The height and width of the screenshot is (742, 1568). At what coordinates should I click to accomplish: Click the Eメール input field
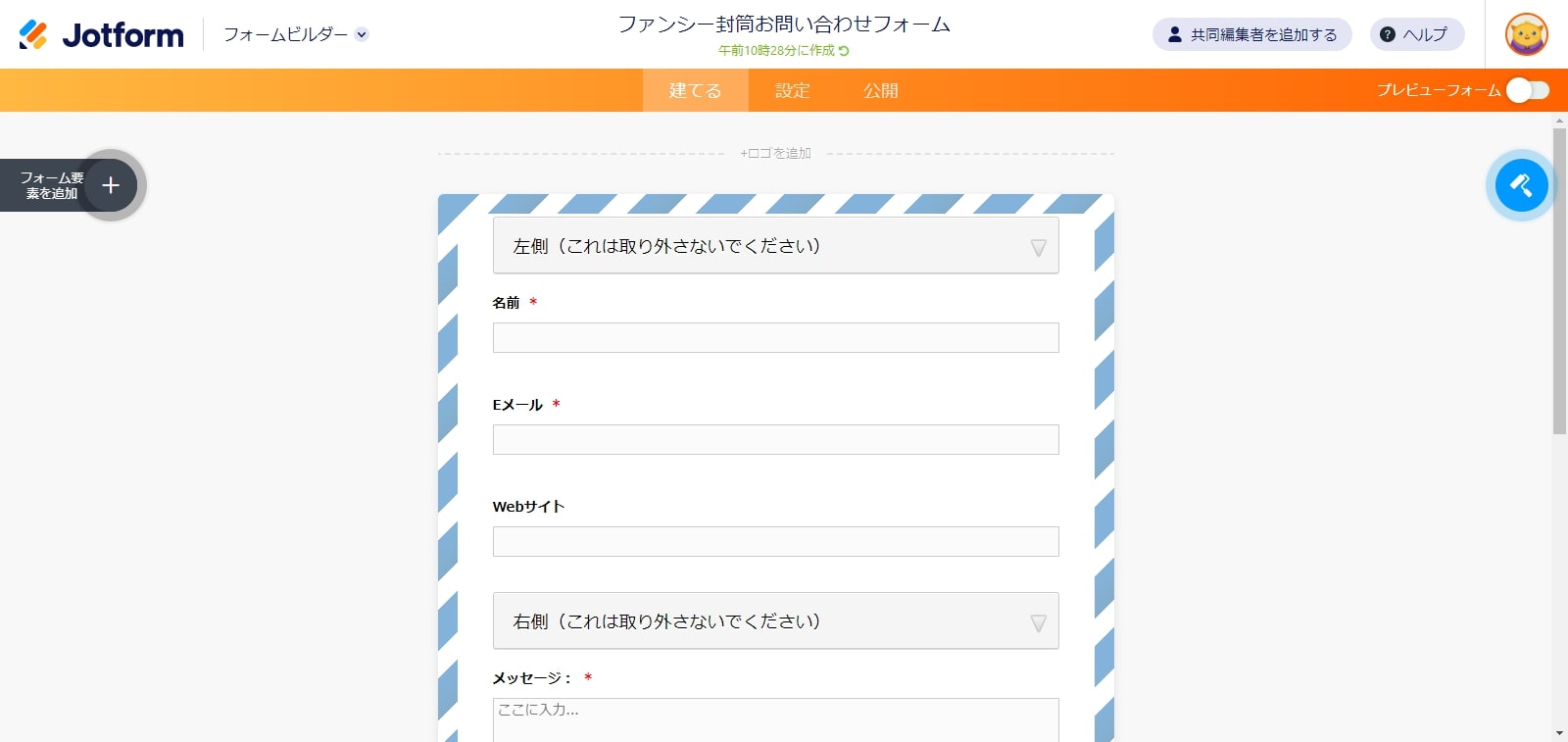(775, 440)
